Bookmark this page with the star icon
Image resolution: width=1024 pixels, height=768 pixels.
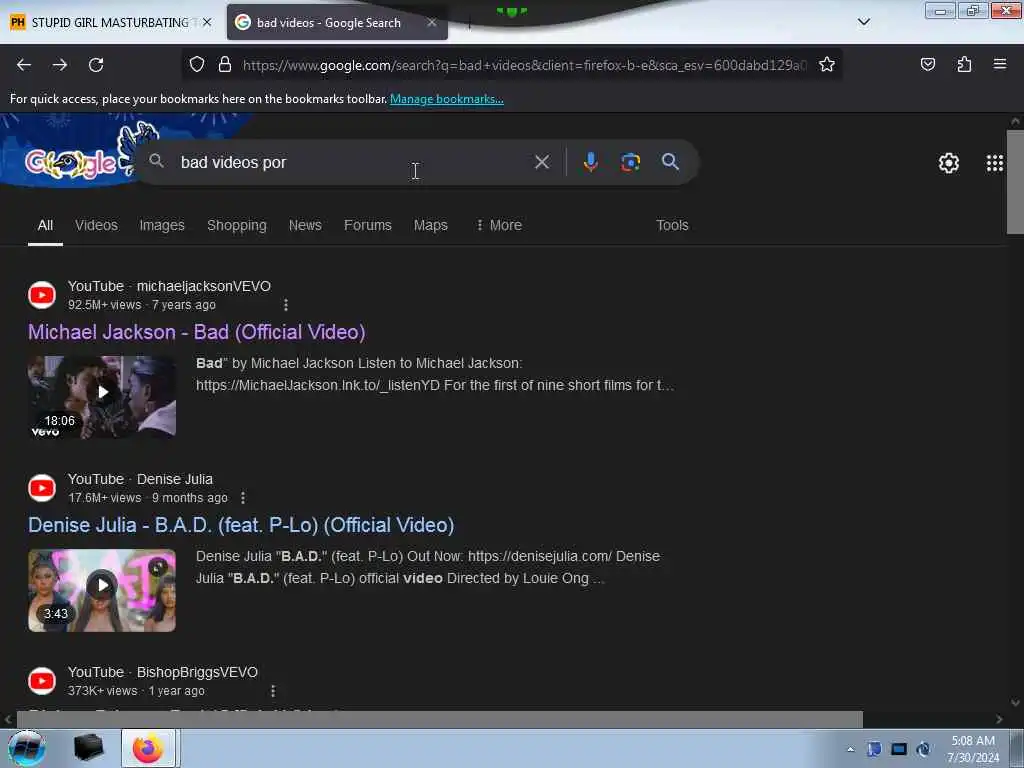click(827, 65)
